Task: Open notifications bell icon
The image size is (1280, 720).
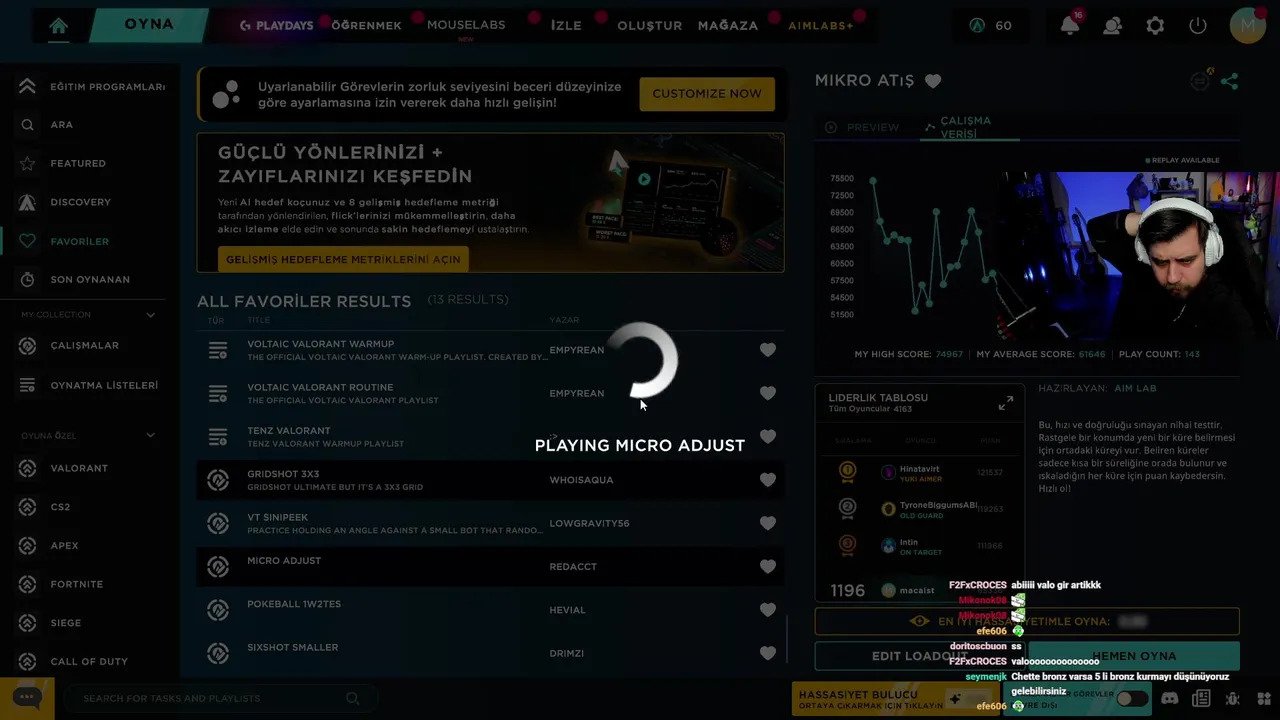Action: pyautogui.click(x=1070, y=26)
